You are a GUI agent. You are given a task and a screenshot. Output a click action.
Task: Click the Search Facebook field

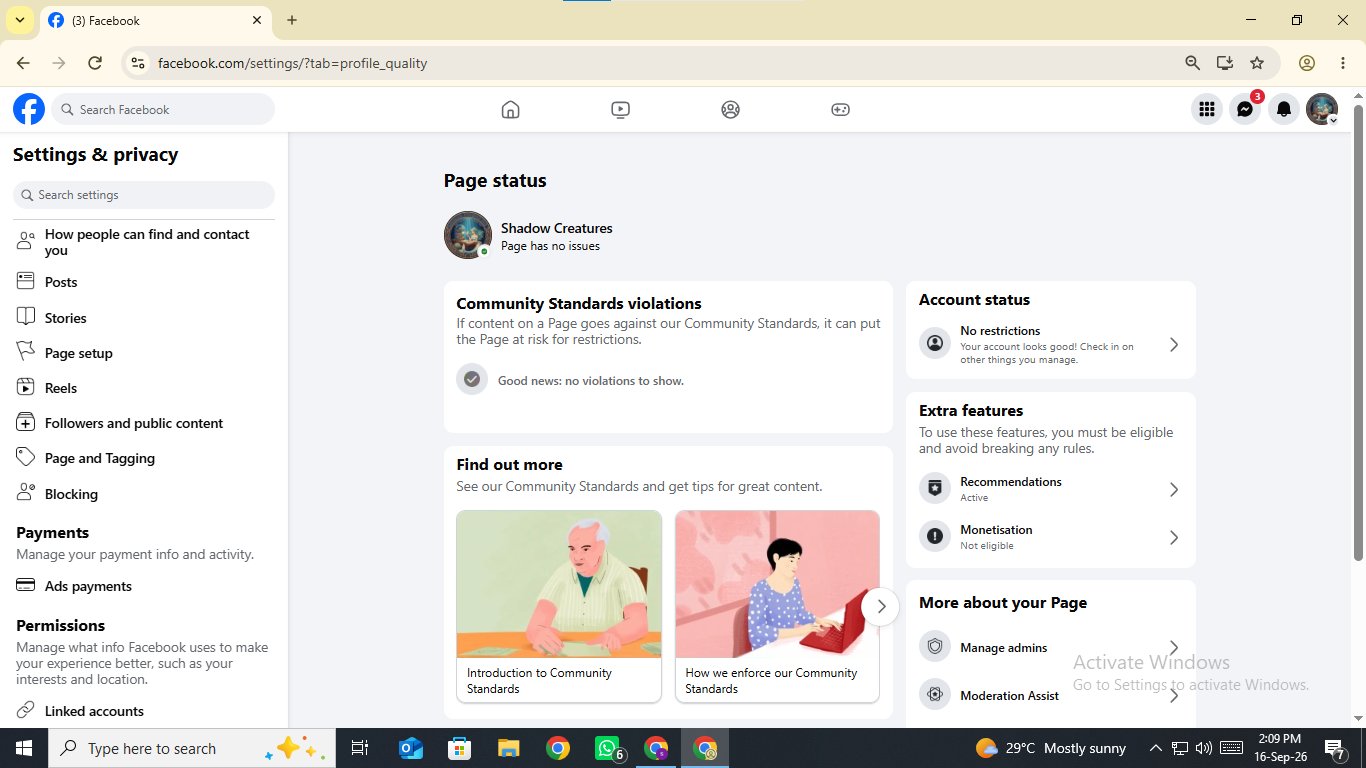coord(163,109)
